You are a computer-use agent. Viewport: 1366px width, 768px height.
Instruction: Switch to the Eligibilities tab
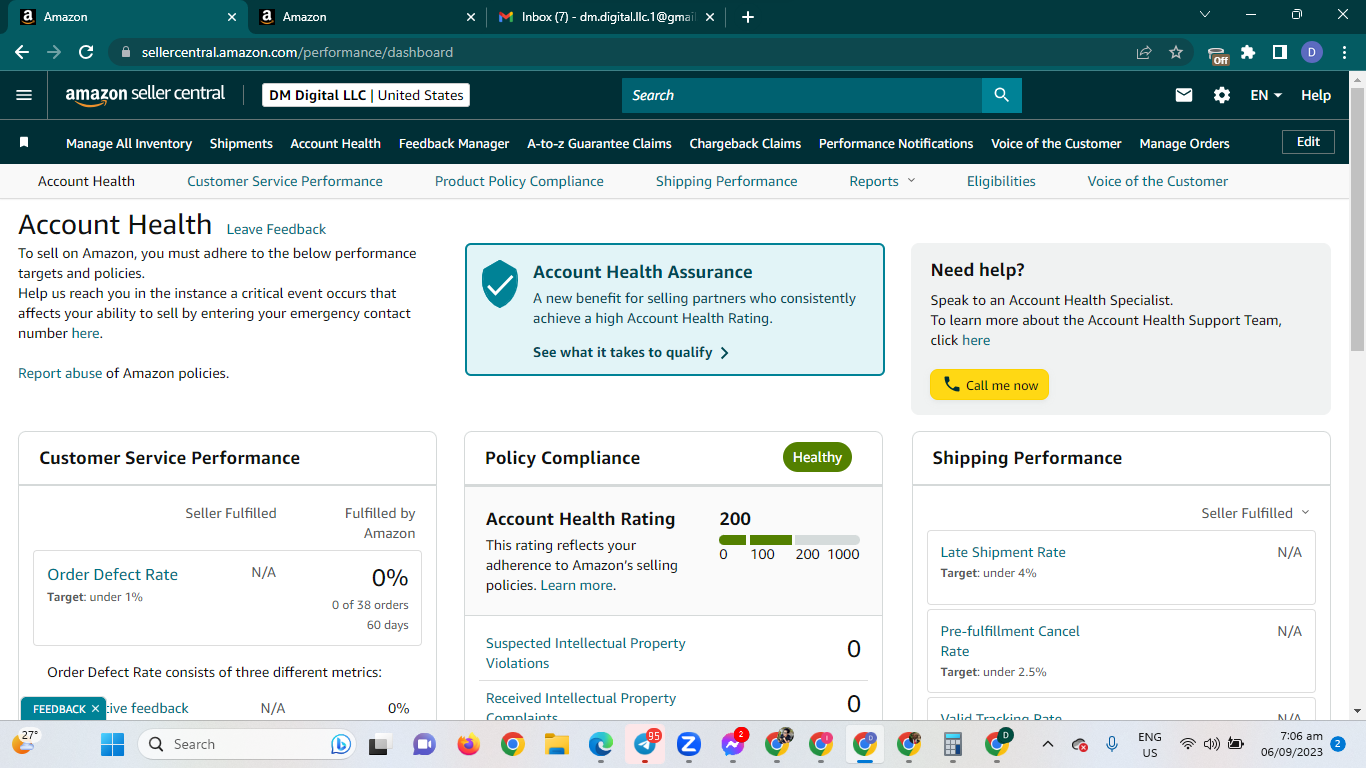(x=1001, y=181)
